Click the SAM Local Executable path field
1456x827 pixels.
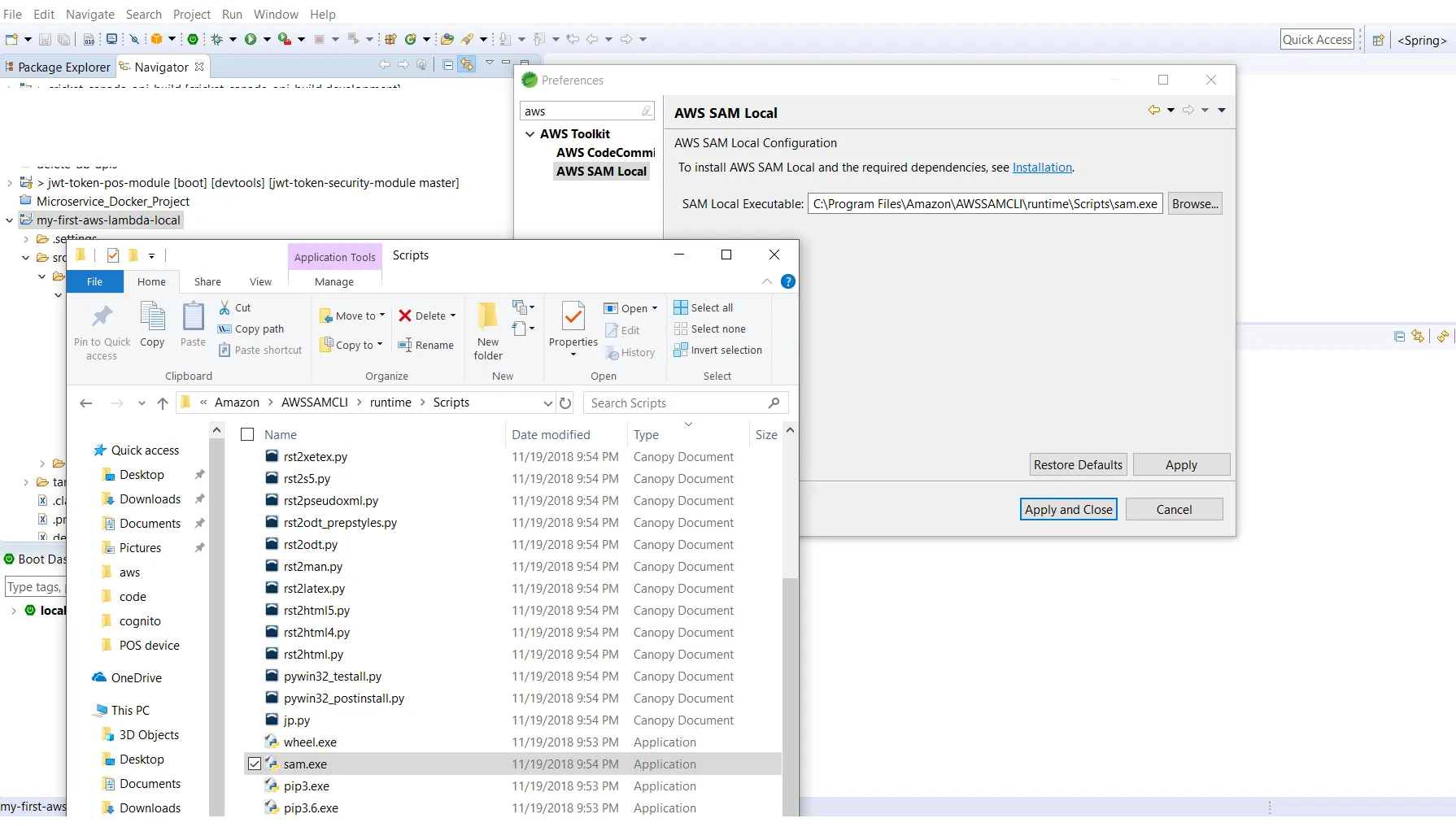(x=985, y=204)
